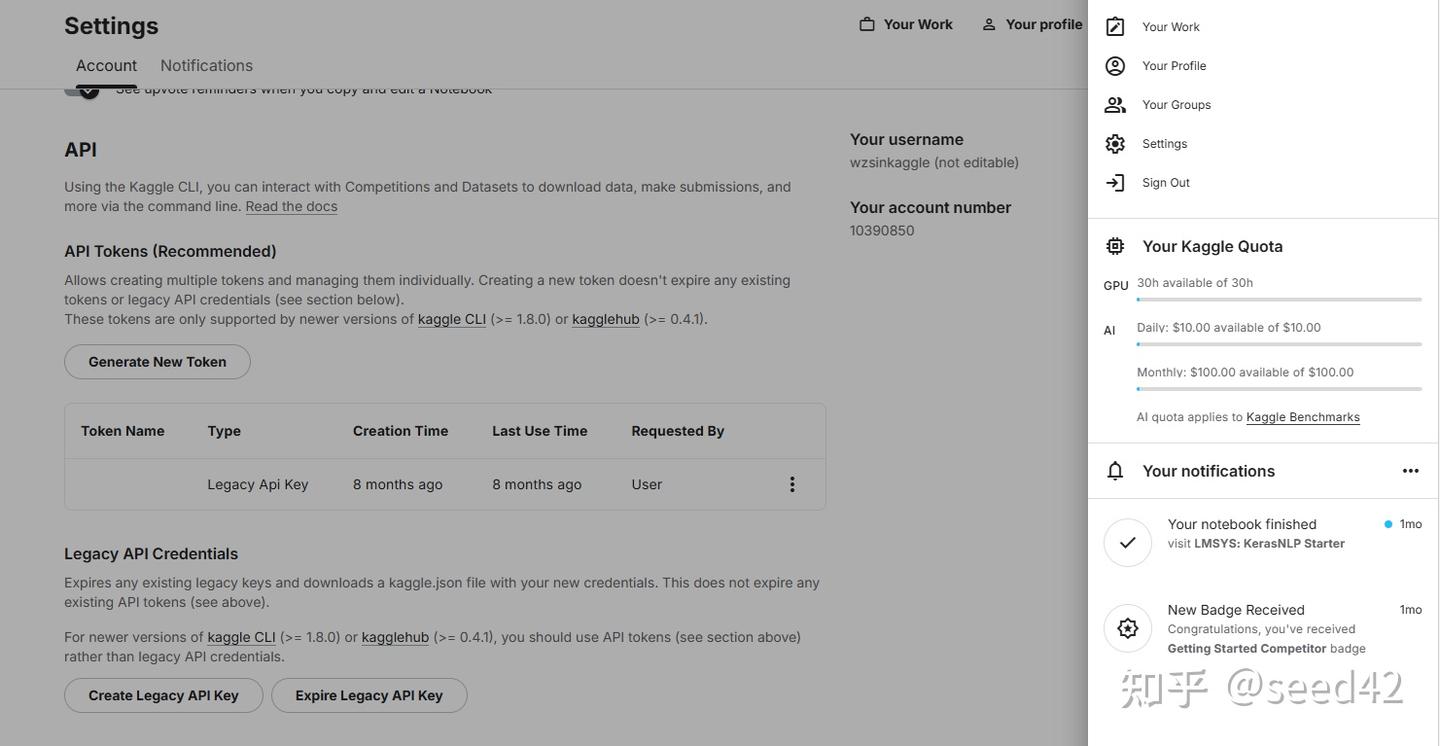This screenshot has height=746, width=1440.
Task: Switch to the Account tab
Action: (x=107, y=66)
